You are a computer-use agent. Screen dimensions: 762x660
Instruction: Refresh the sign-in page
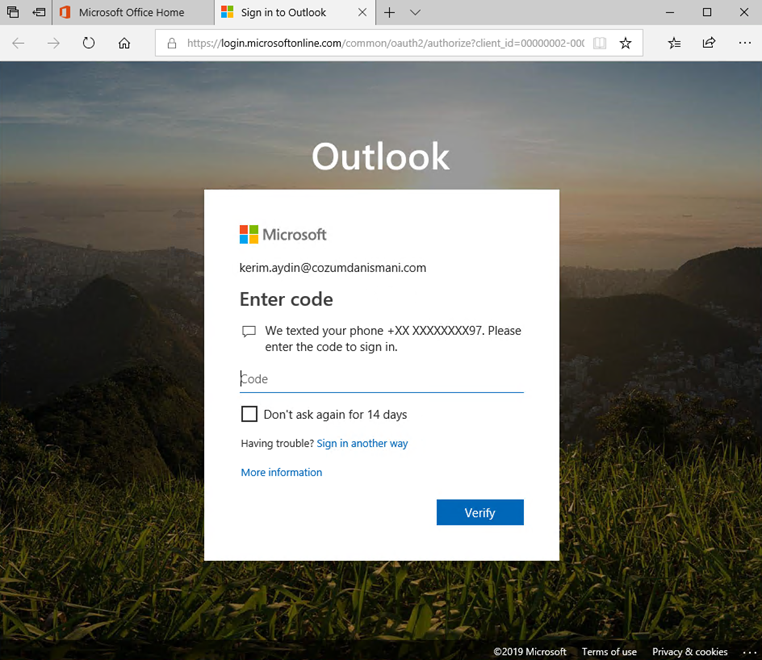[88, 43]
